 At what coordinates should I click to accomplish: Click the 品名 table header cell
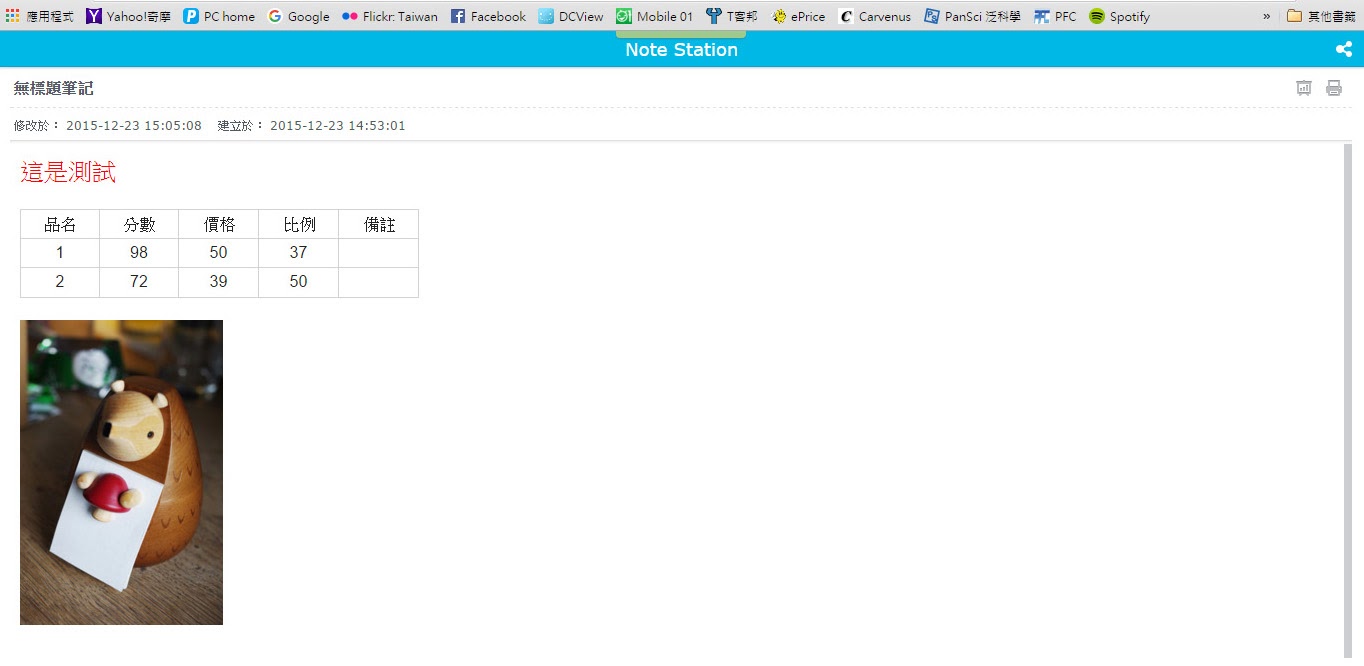pyautogui.click(x=60, y=224)
